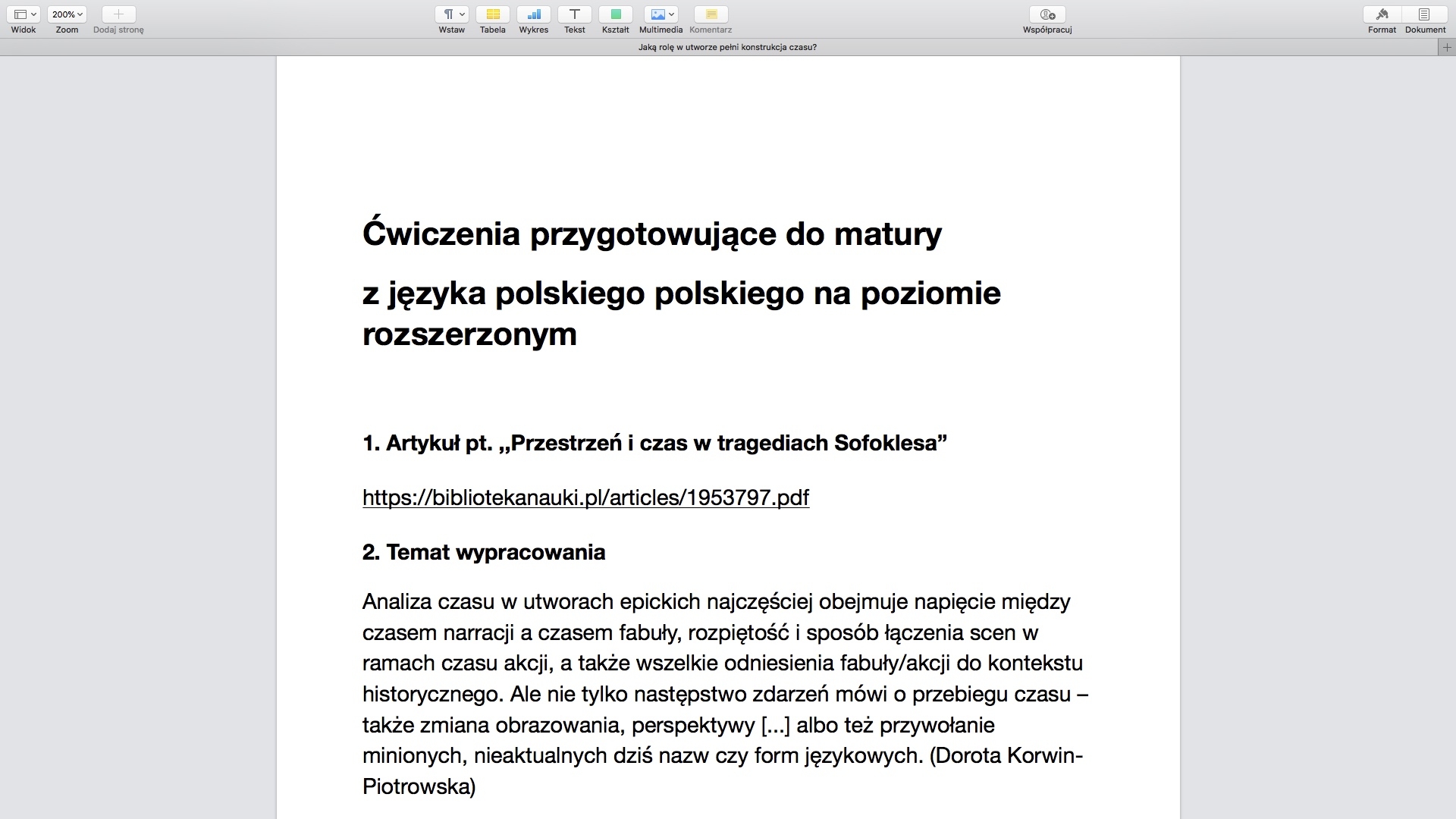Viewport: 1456px width, 819px height.
Task: Insert a shape using Kształt icon
Action: (616, 14)
